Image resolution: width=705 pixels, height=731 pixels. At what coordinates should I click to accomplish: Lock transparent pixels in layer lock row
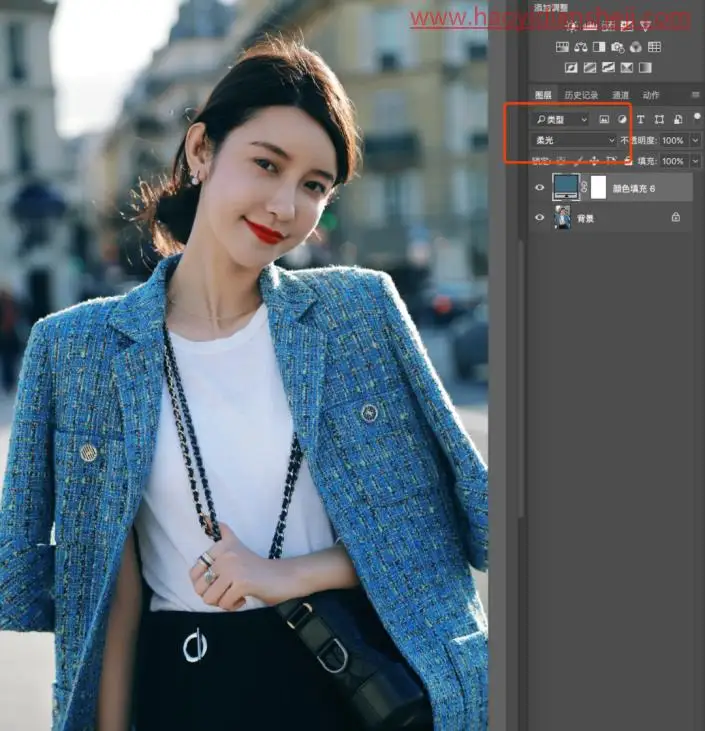pos(561,161)
